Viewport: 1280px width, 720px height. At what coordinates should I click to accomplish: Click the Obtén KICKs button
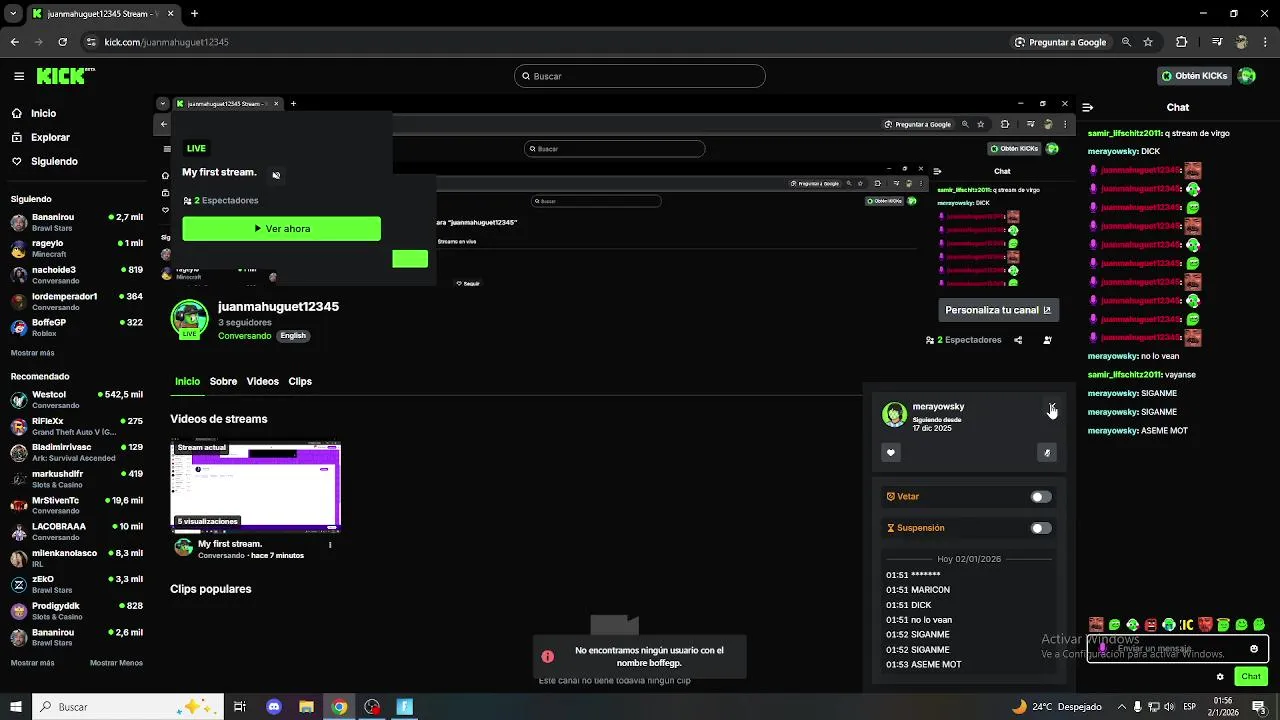click(1195, 76)
